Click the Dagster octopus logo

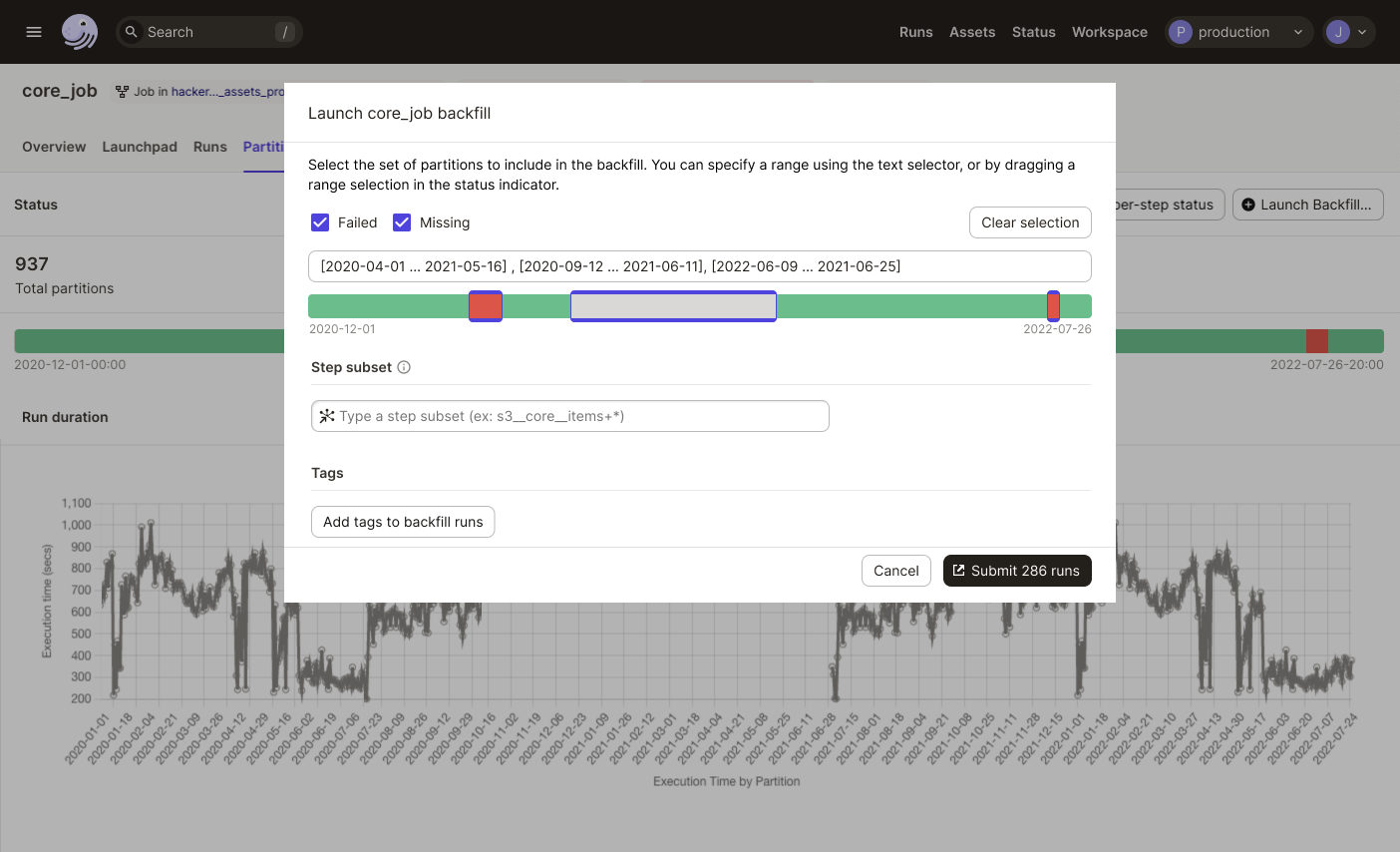coord(80,32)
